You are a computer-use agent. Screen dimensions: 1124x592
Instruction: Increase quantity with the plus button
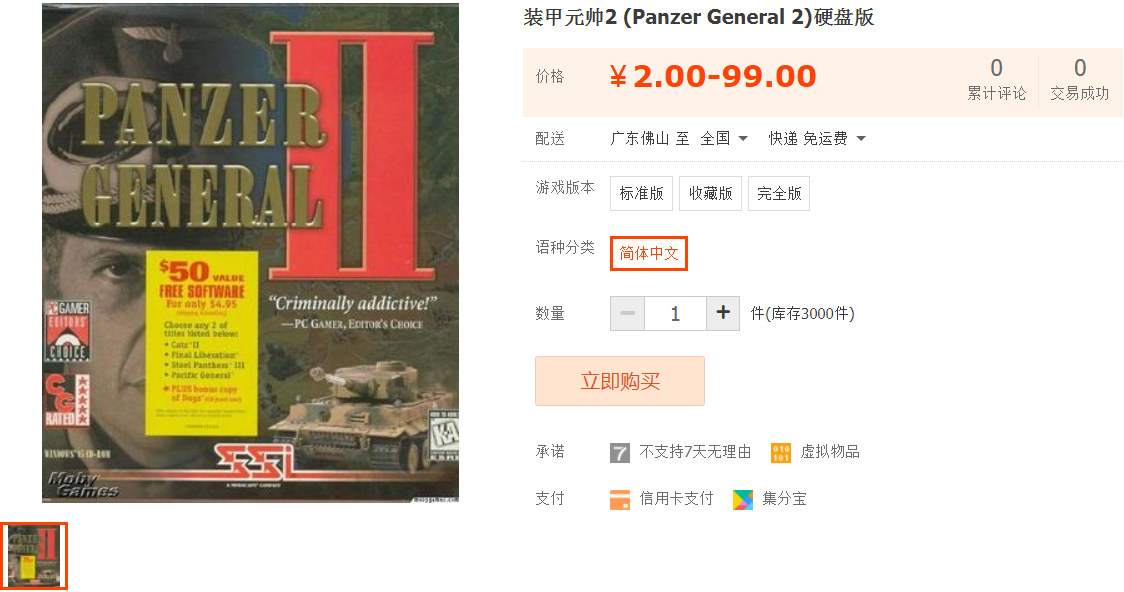723,313
